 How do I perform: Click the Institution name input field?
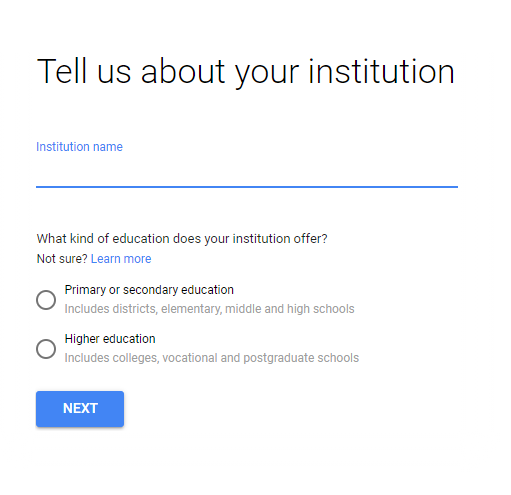[x=247, y=172]
